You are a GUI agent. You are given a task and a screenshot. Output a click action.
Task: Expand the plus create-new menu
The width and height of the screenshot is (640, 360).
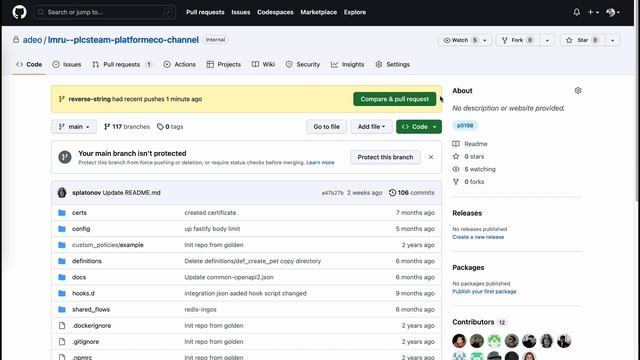click(x=593, y=12)
